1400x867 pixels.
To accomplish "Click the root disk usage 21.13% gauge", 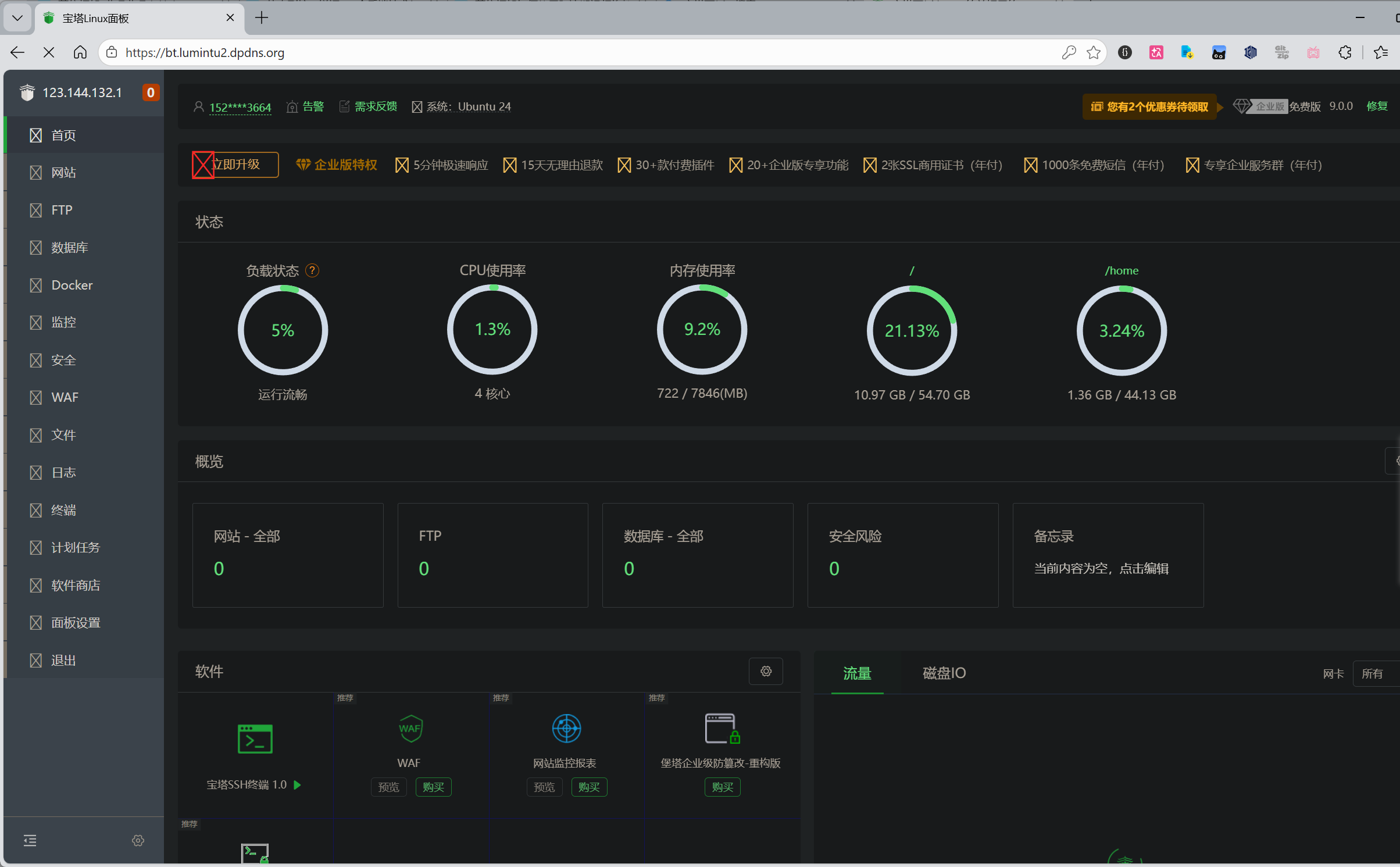I will (911, 330).
